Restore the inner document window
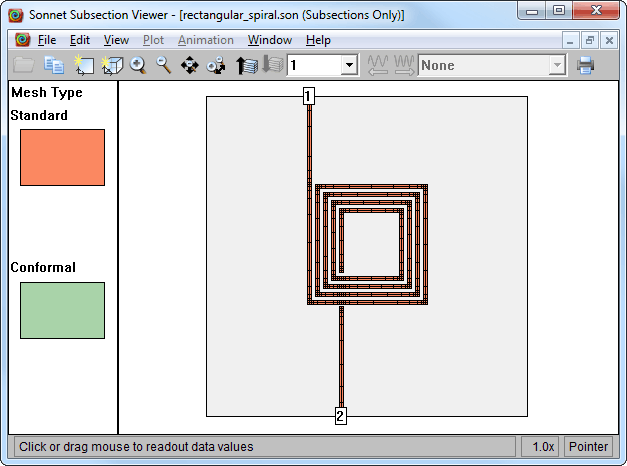 pos(590,41)
